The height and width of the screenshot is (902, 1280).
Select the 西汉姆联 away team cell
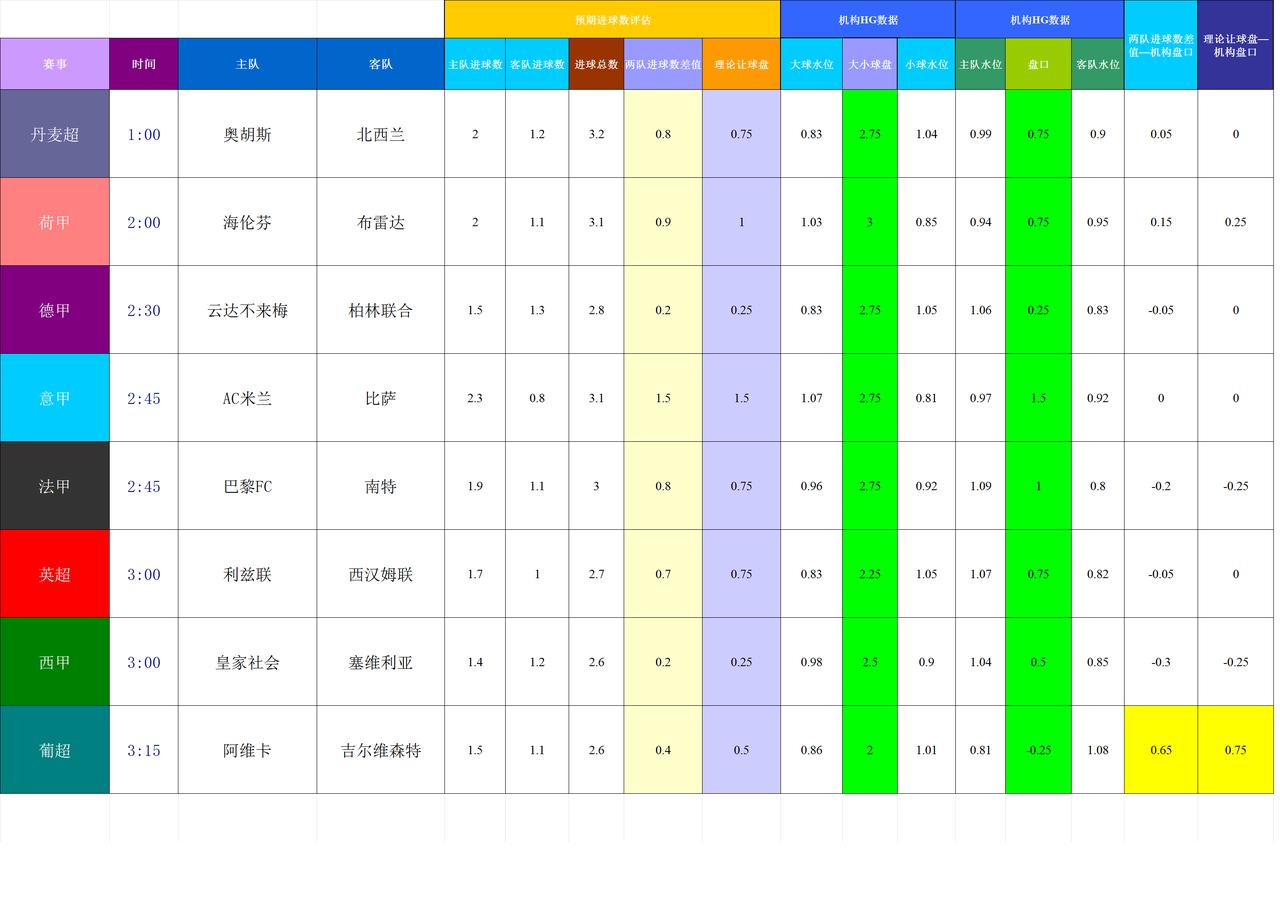pos(380,574)
